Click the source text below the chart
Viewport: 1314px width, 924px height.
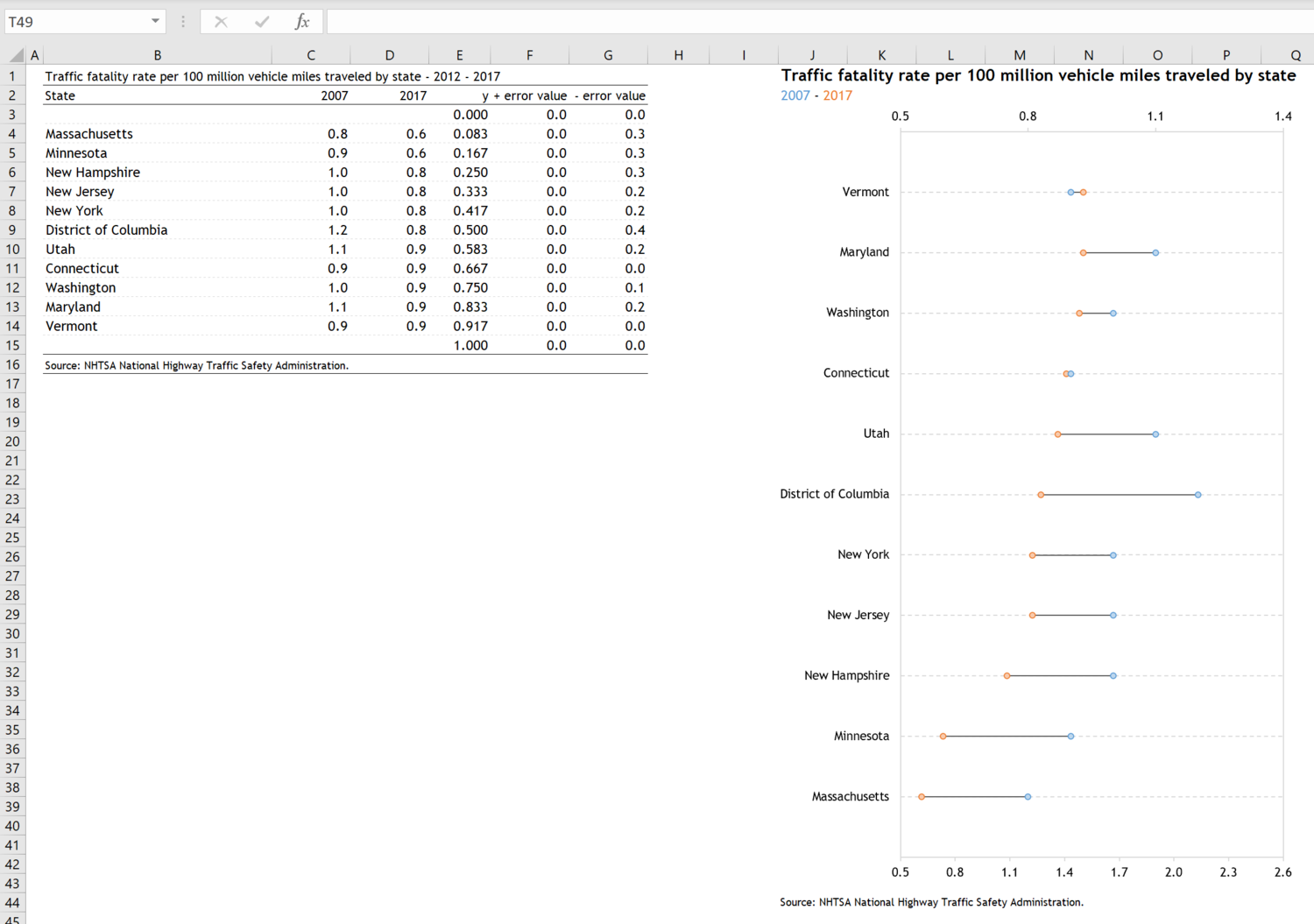click(x=930, y=901)
